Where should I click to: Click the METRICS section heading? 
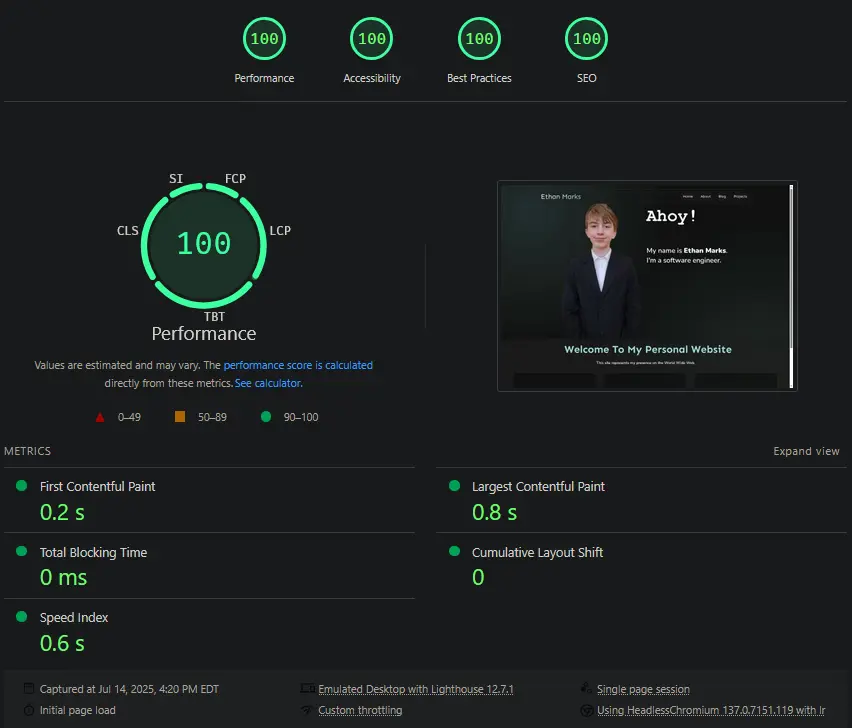27,451
